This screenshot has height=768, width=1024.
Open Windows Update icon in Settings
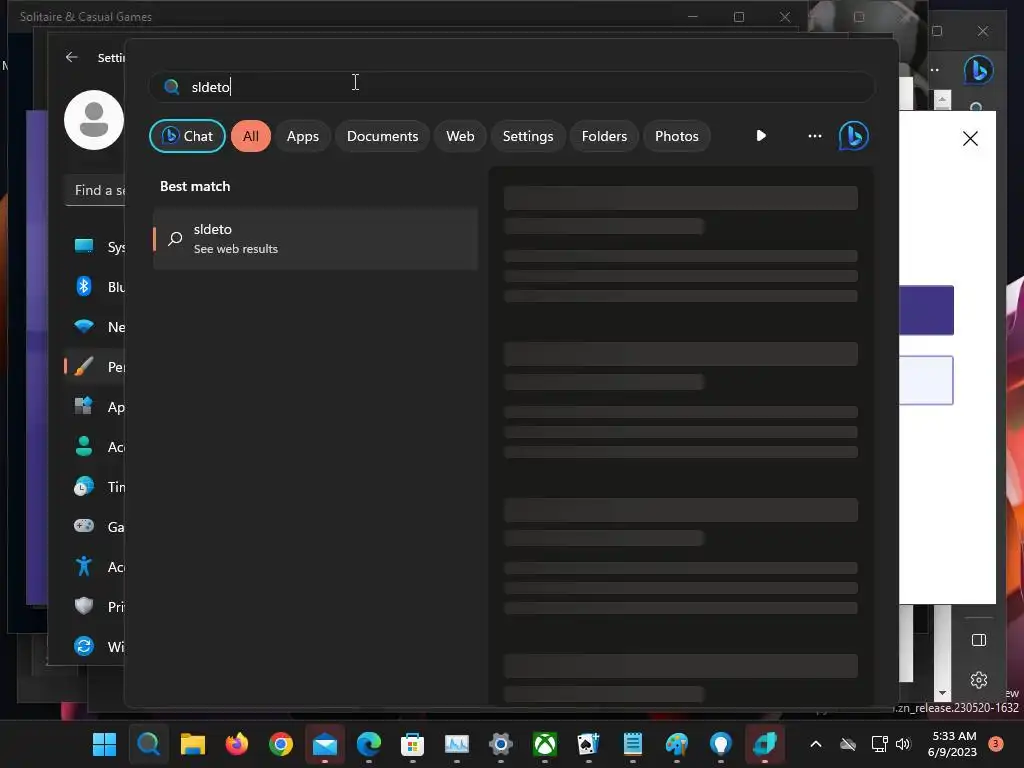(x=84, y=646)
